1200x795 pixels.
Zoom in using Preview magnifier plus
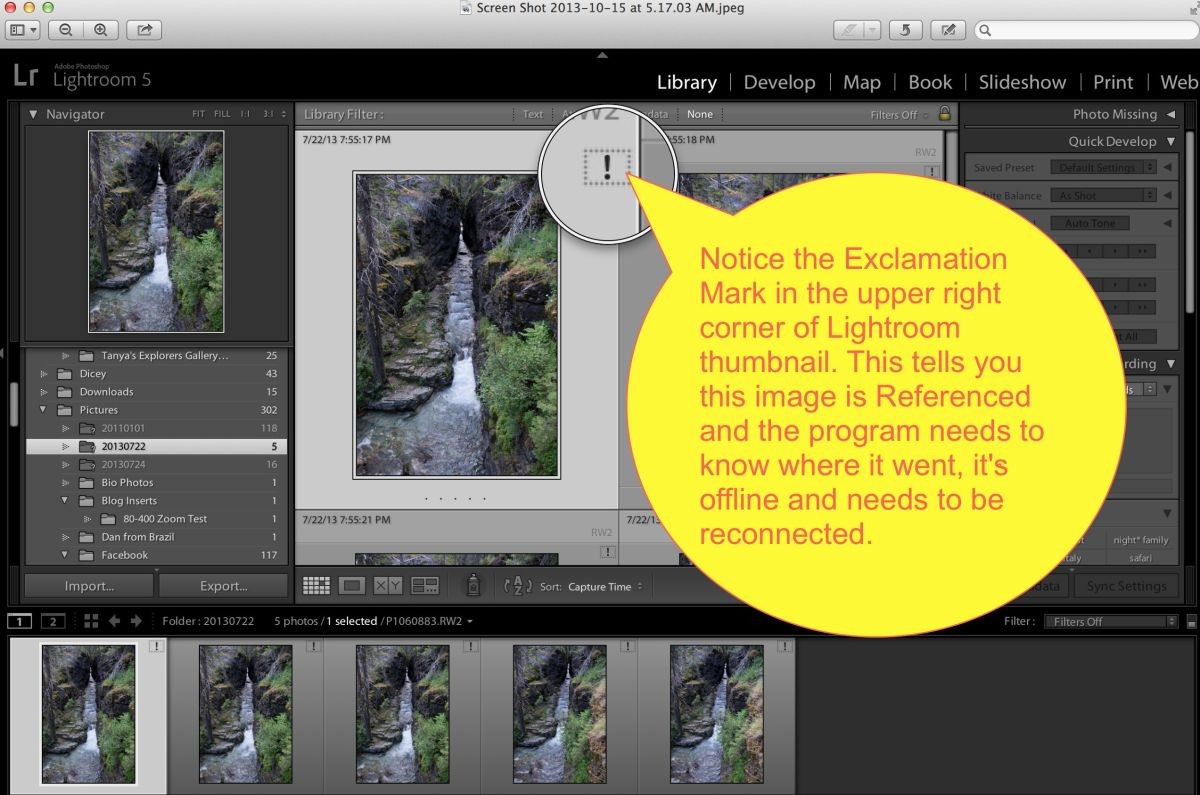tap(100, 30)
